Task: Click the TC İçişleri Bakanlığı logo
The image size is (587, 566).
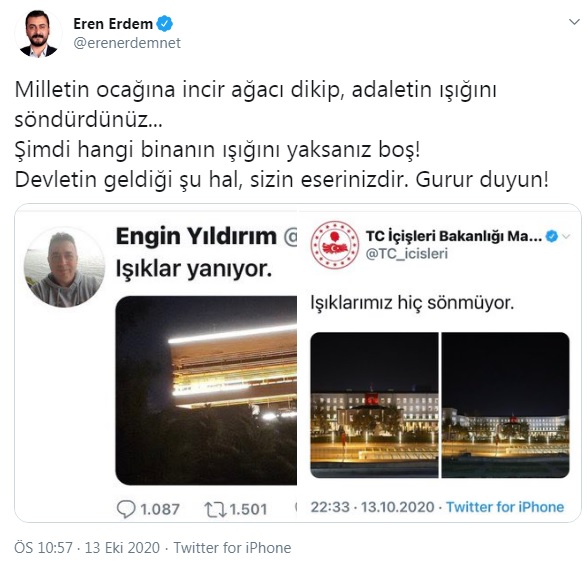Action: pos(335,245)
